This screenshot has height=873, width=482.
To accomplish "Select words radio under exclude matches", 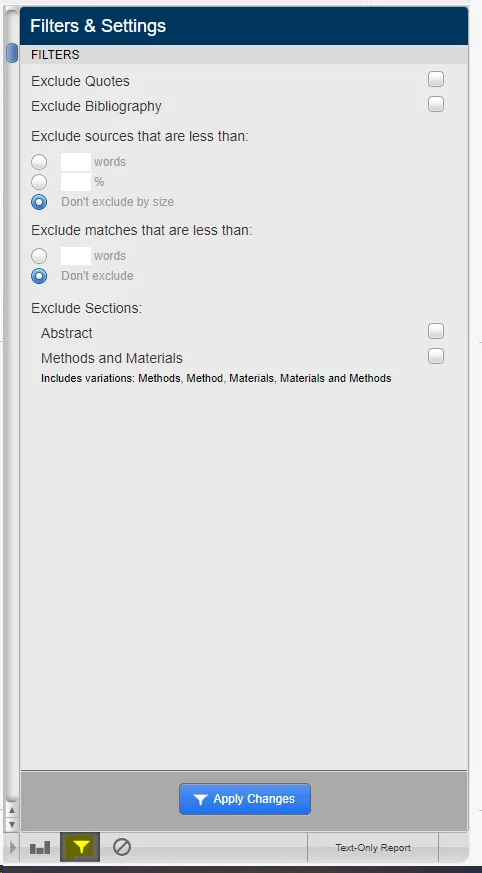I will click(39, 256).
